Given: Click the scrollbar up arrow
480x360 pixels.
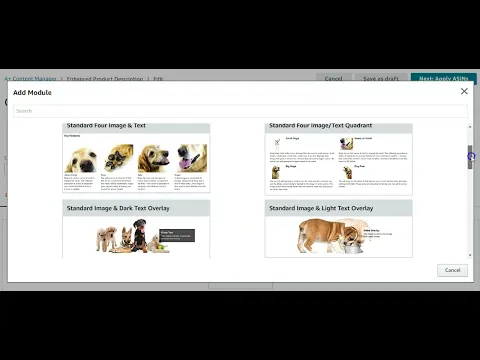Looking at the screenshot, I should (470, 127).
